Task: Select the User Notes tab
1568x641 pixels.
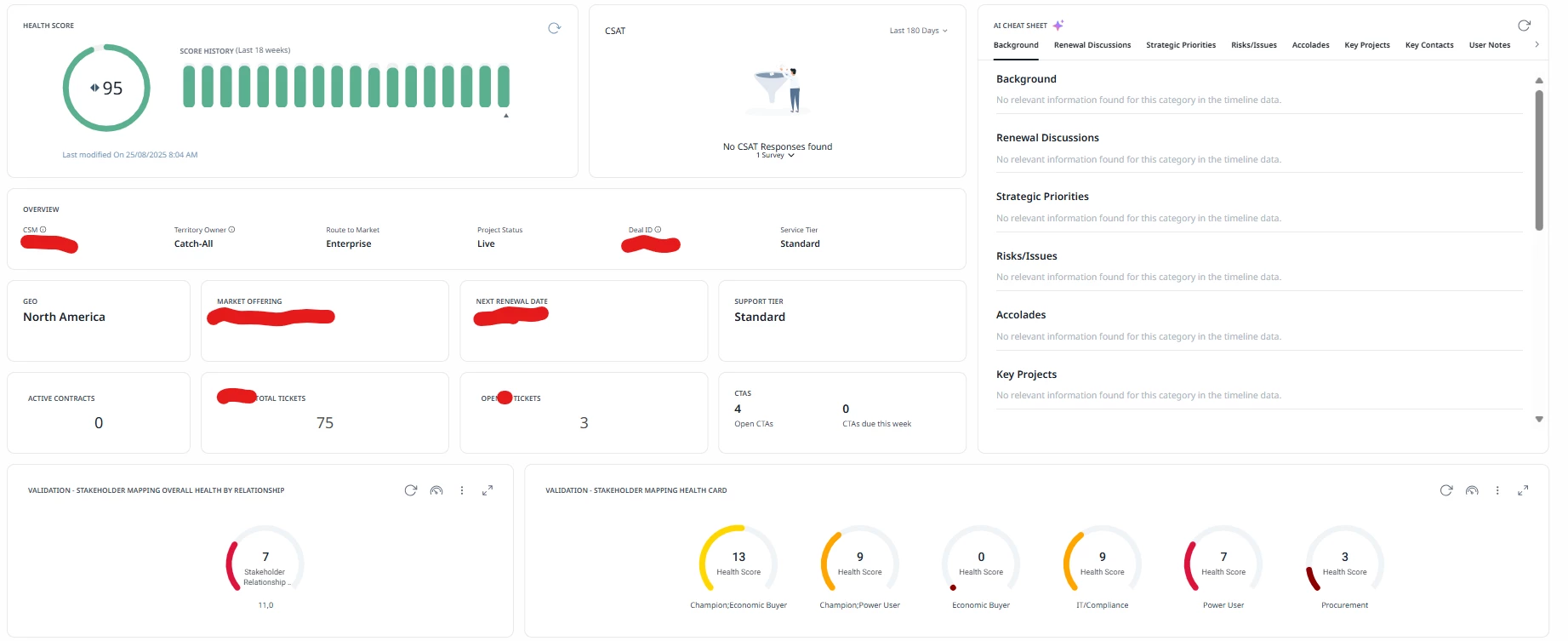Action: [1490, 45]
